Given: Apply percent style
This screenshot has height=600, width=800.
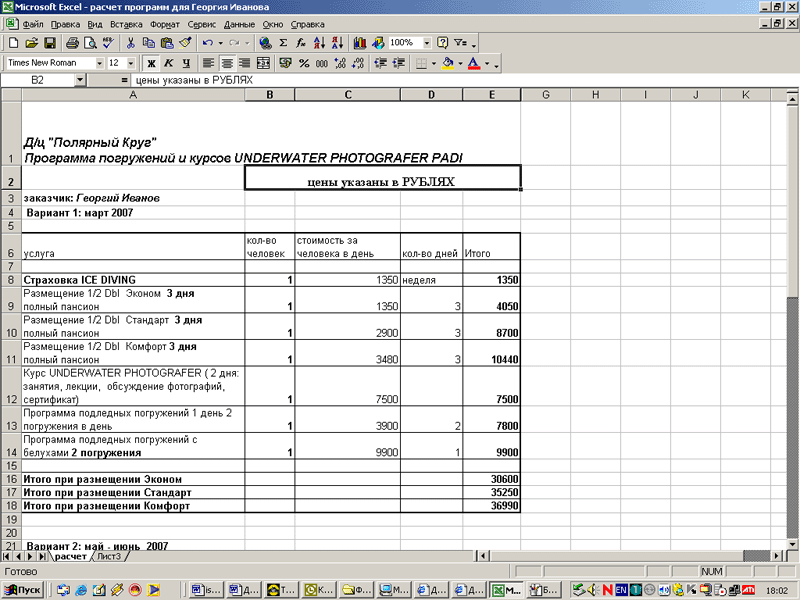Looking at the screenshot, I should [x=304, y=63].
